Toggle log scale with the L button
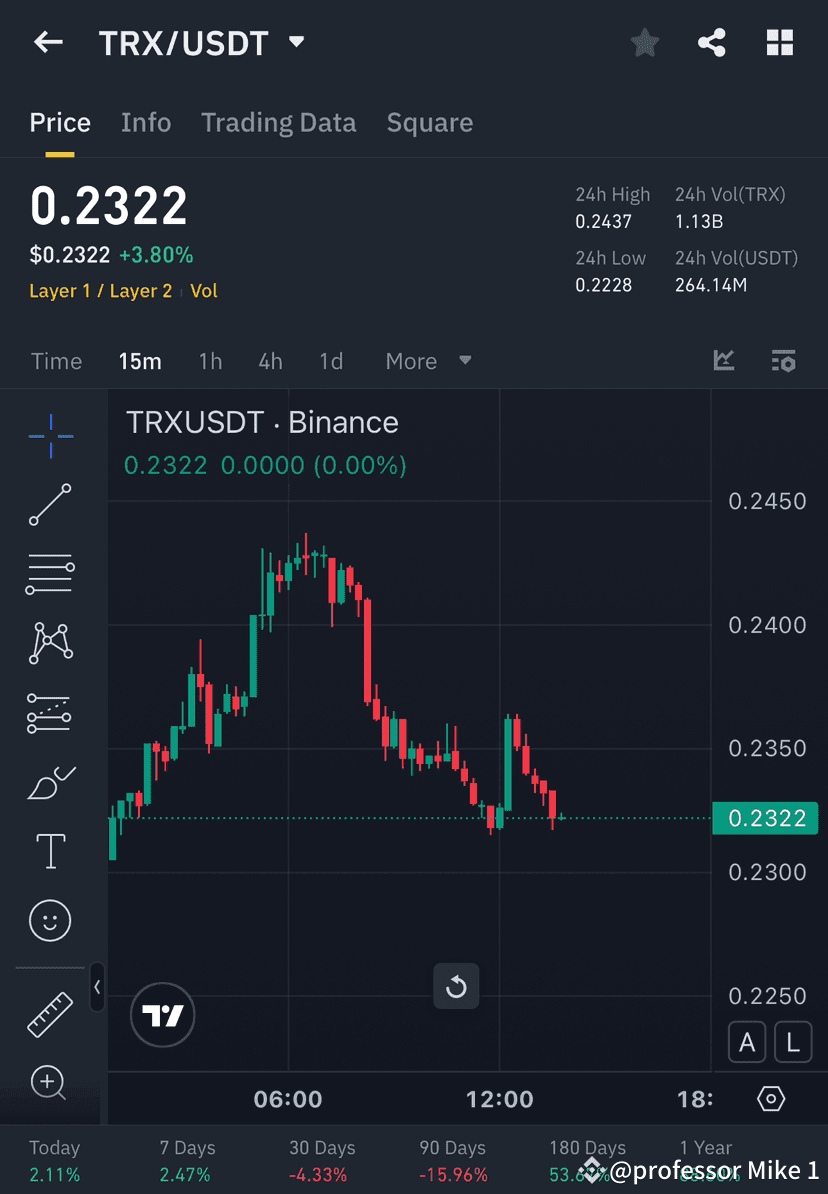Image resolution: width=828 pixels, height=1194 pixels. coord(793,1042)
